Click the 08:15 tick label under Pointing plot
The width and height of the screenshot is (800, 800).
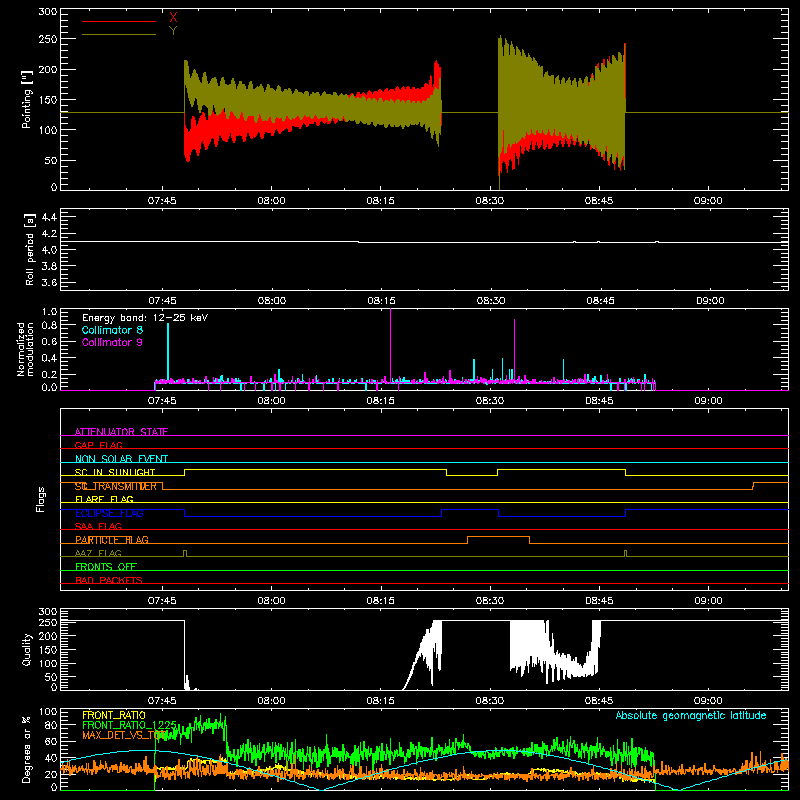(x=380, y=201)
